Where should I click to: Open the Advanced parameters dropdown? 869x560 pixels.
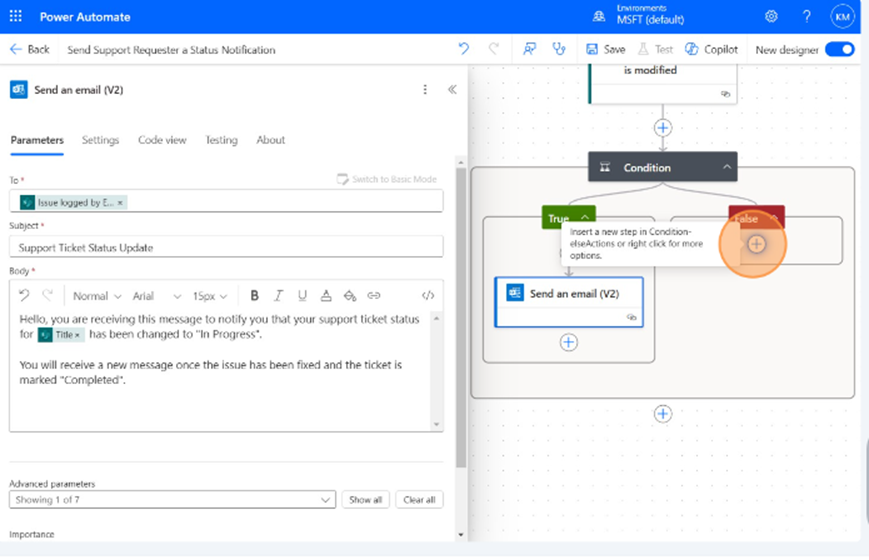click(x=172, y=500)
